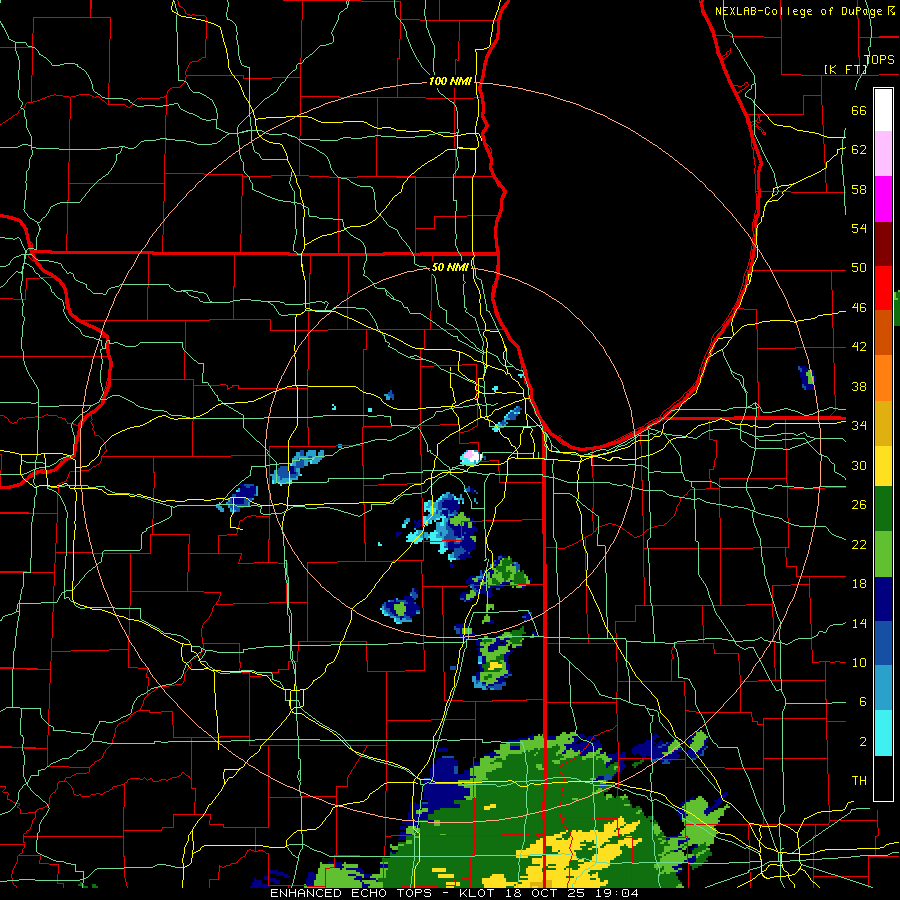Select the "10" legend value
This screenshot has width=900, height=900.
pyautogui.click(x=859, y=662)
